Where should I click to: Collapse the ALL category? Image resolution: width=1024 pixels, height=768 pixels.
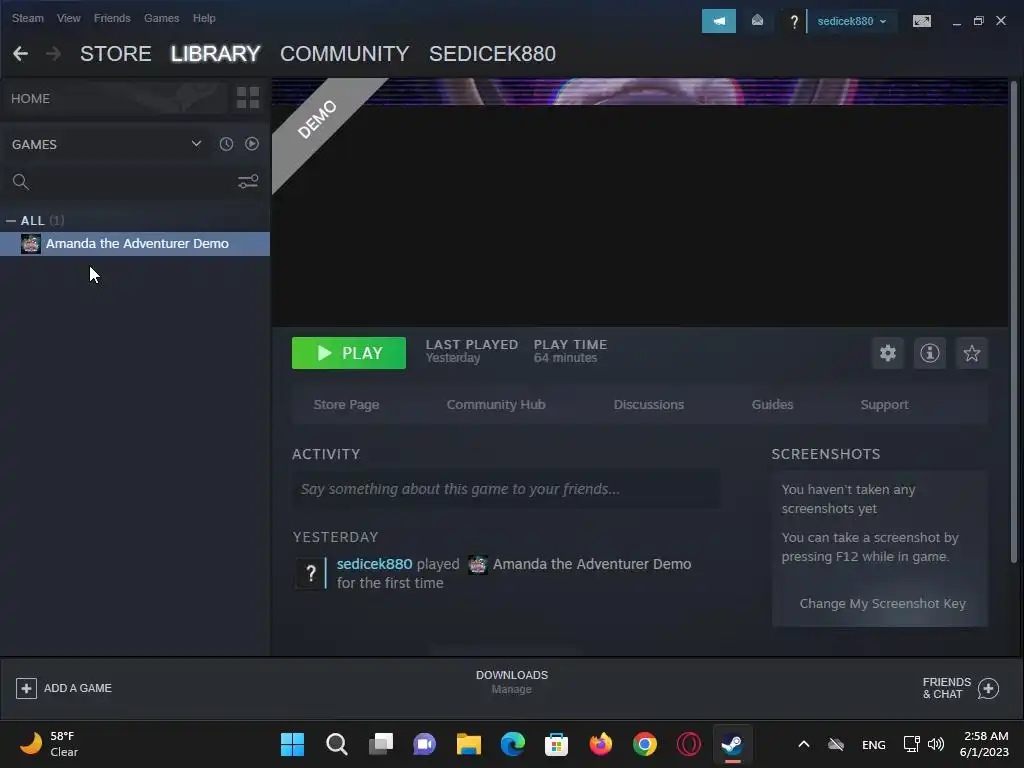[x=10, y=221]
